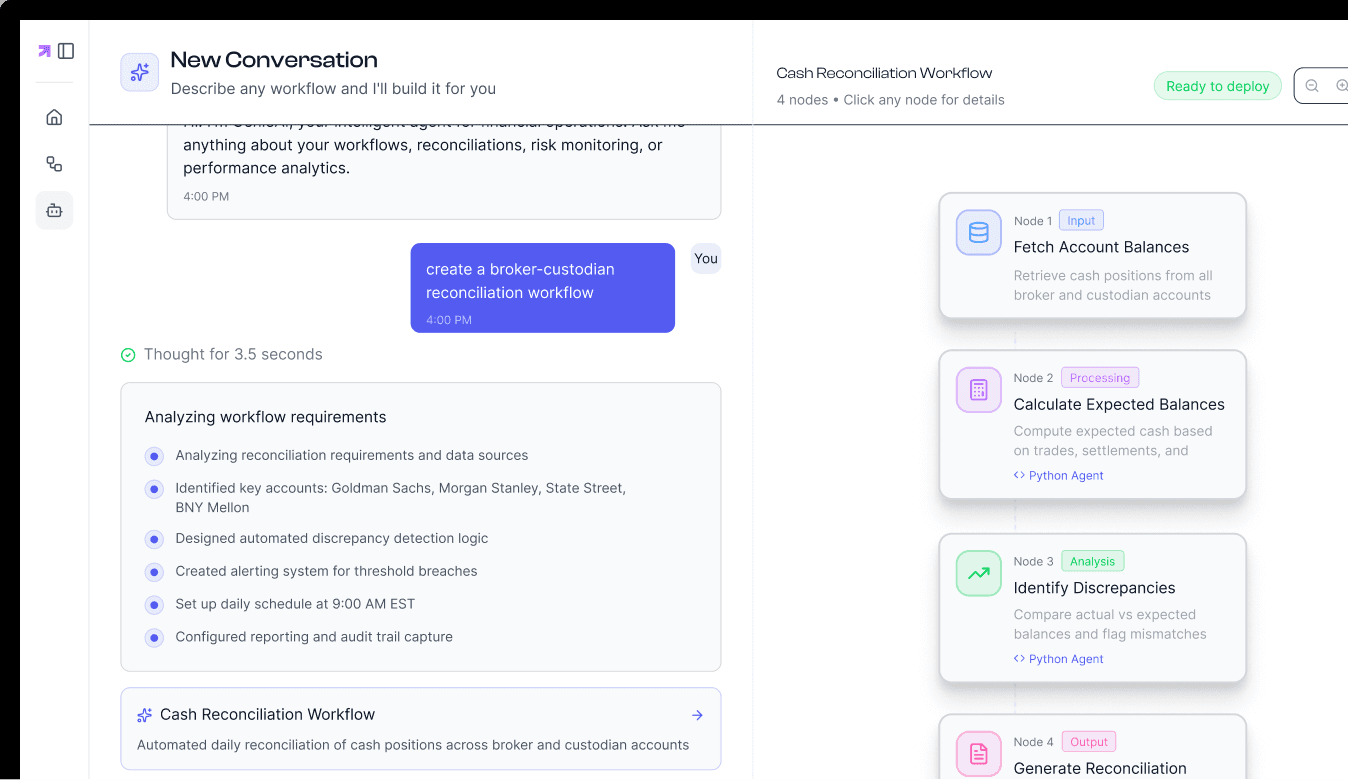Click 'Set up daily schedule at 9:00 AM EST'

point(295,604)
